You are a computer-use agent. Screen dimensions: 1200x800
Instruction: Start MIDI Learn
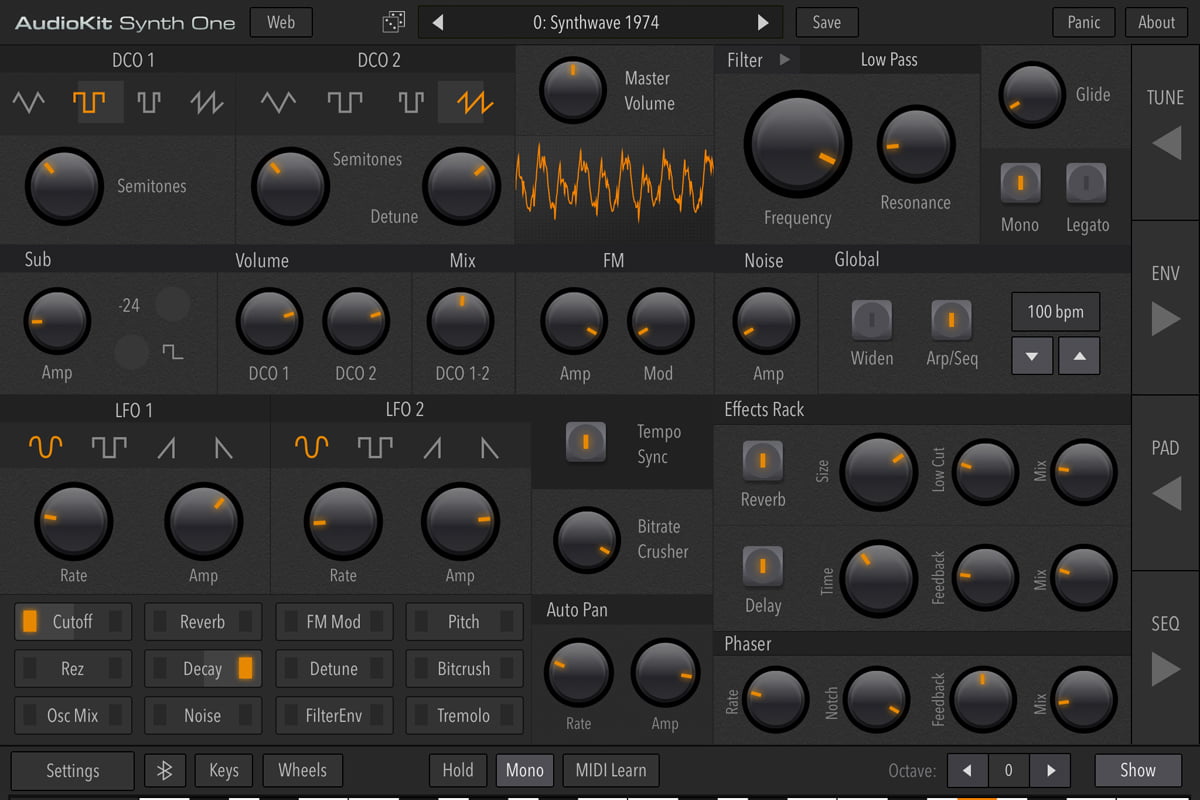click(x=611, y=770)
